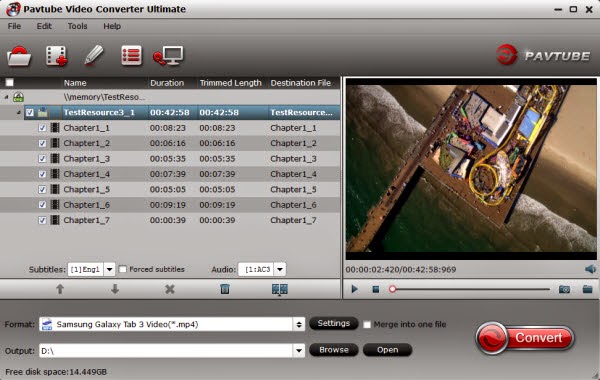Click the film icon of Chapter1_7

coord(55,220)
